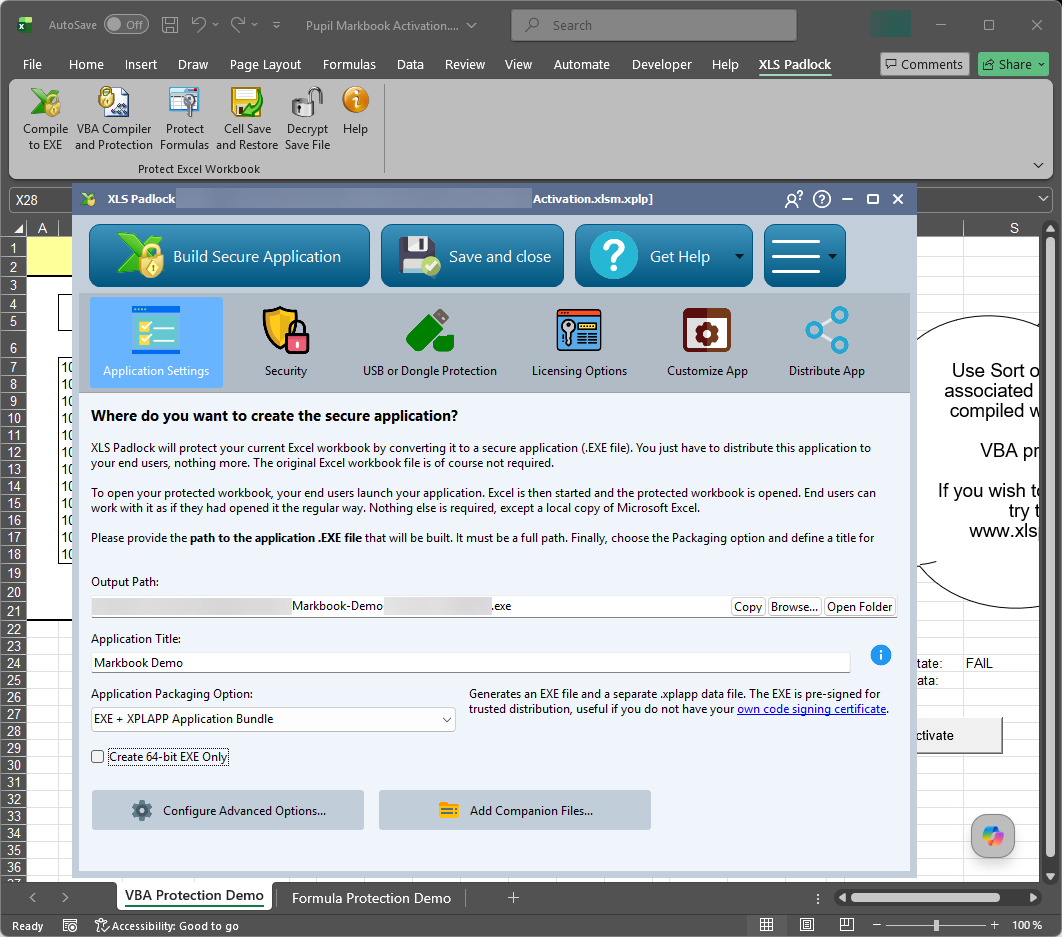Click the Open Folder button
1062x937 pixels.
859,606
